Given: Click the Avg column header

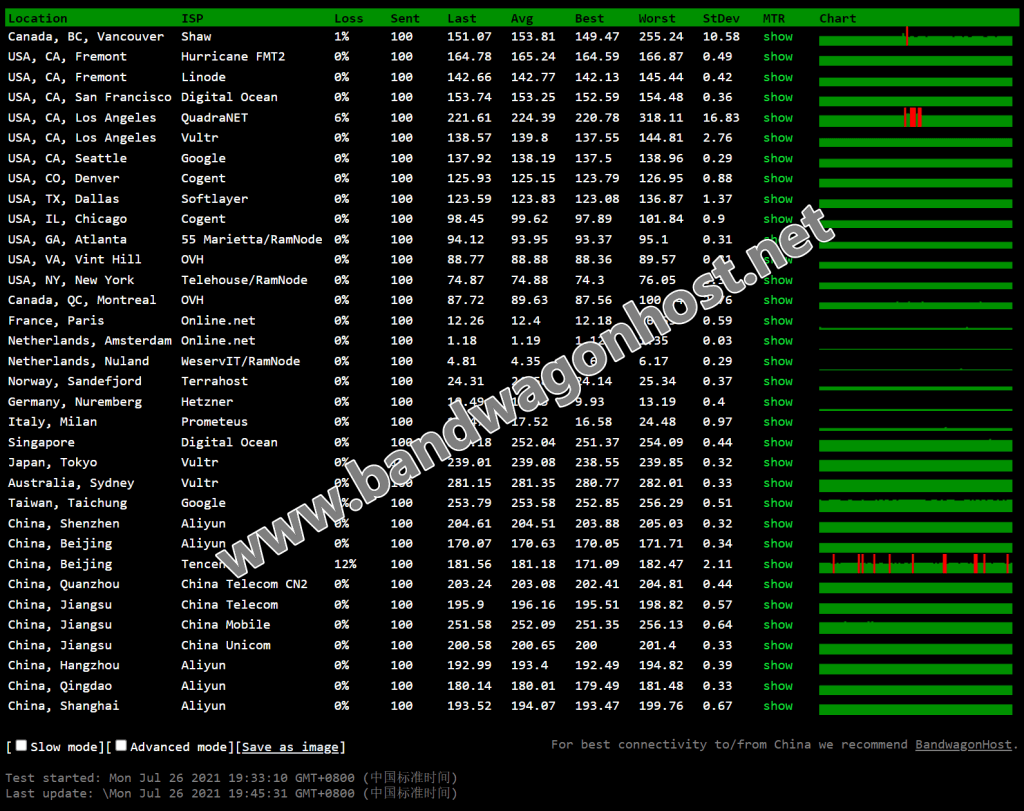Looking at the screenshot, I should click(522, 18).
